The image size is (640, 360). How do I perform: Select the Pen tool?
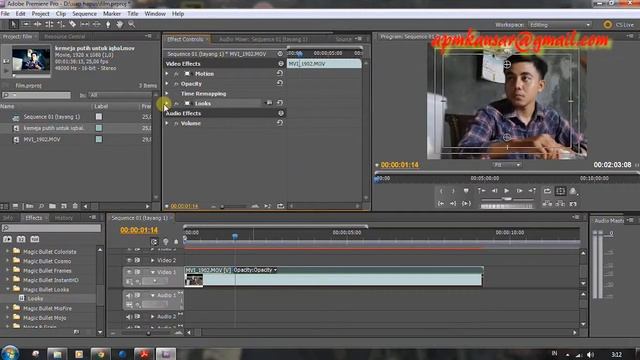coord(108,24)
